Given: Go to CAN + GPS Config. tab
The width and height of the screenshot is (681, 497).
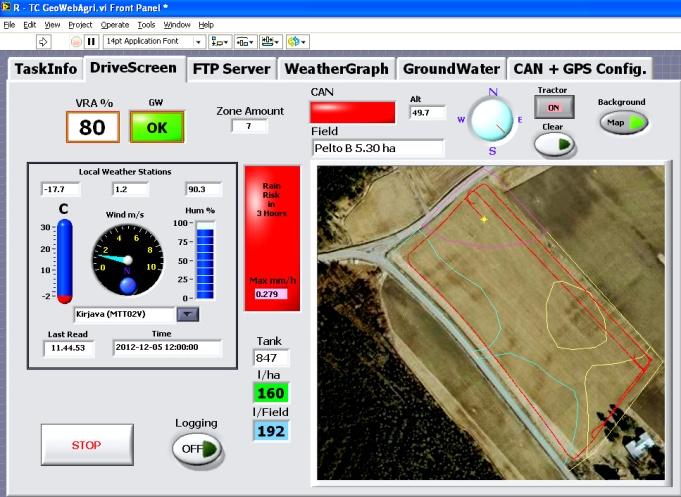Looking at the screenshot, I should click(x=580, y=69).
